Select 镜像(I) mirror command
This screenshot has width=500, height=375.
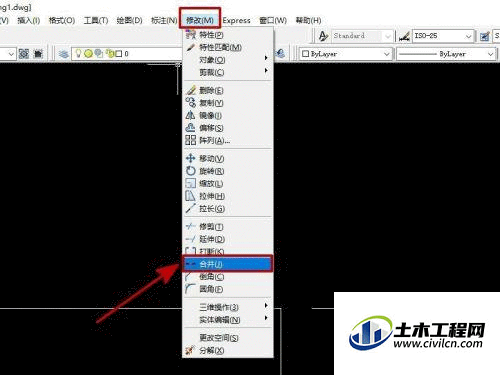228,115
